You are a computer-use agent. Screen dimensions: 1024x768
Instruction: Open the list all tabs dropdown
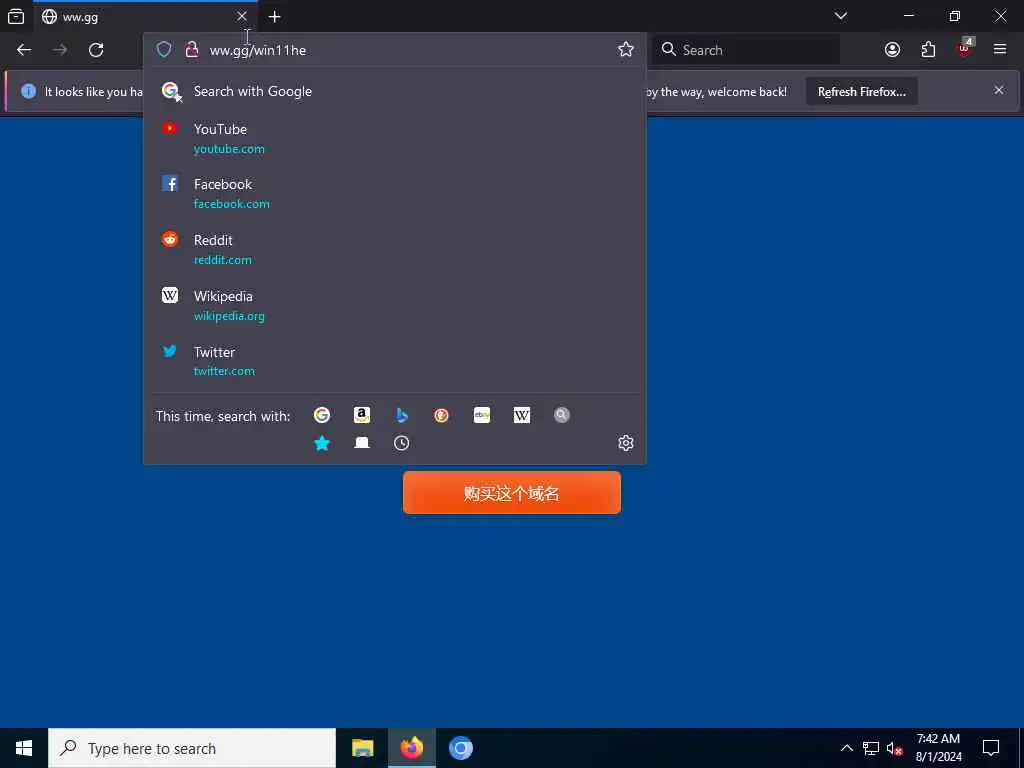(841, 16)
